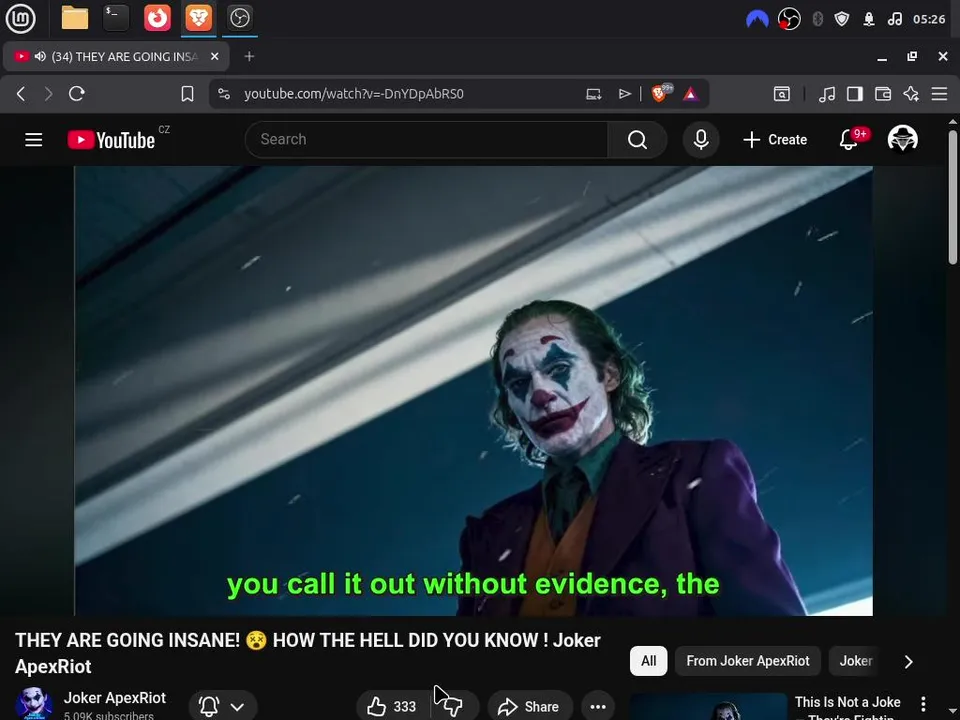Switch to Brave browser in the panel
The image size is (960, 720).
click(198, 18)
